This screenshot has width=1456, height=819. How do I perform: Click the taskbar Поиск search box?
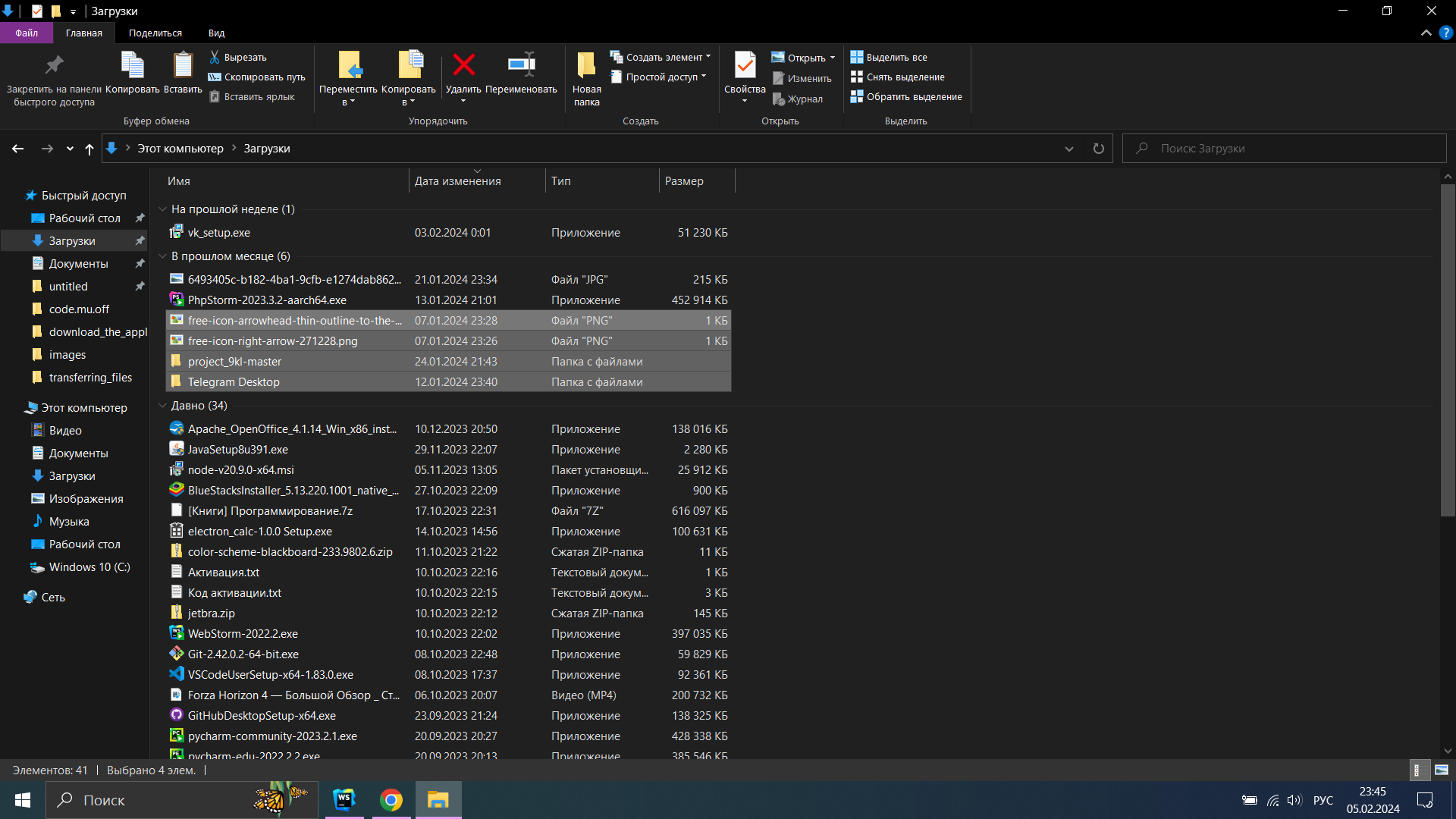(x=182, y=799)
